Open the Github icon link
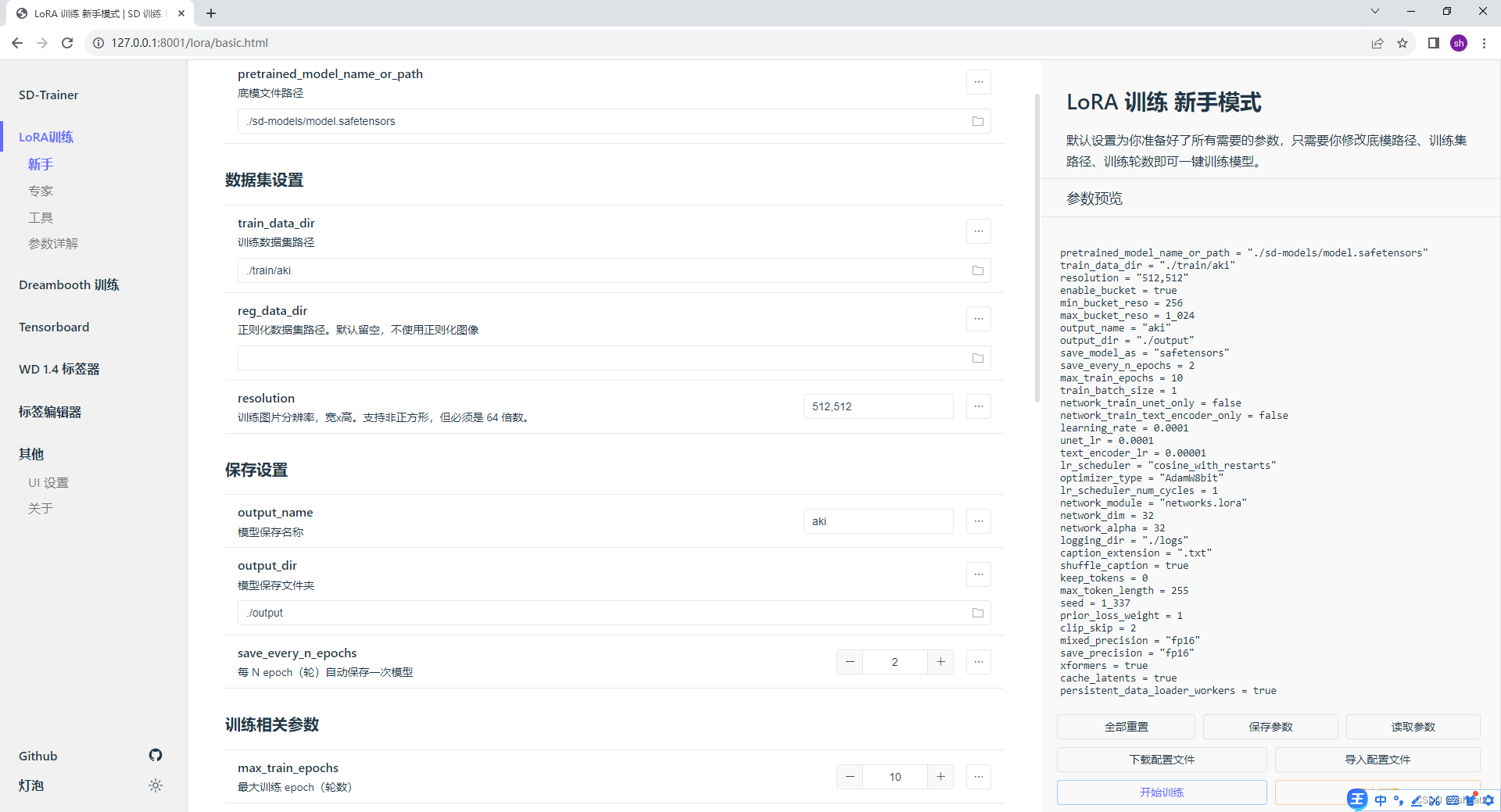The width and height of the screenshot is (1501, 812). click(156, 755)
